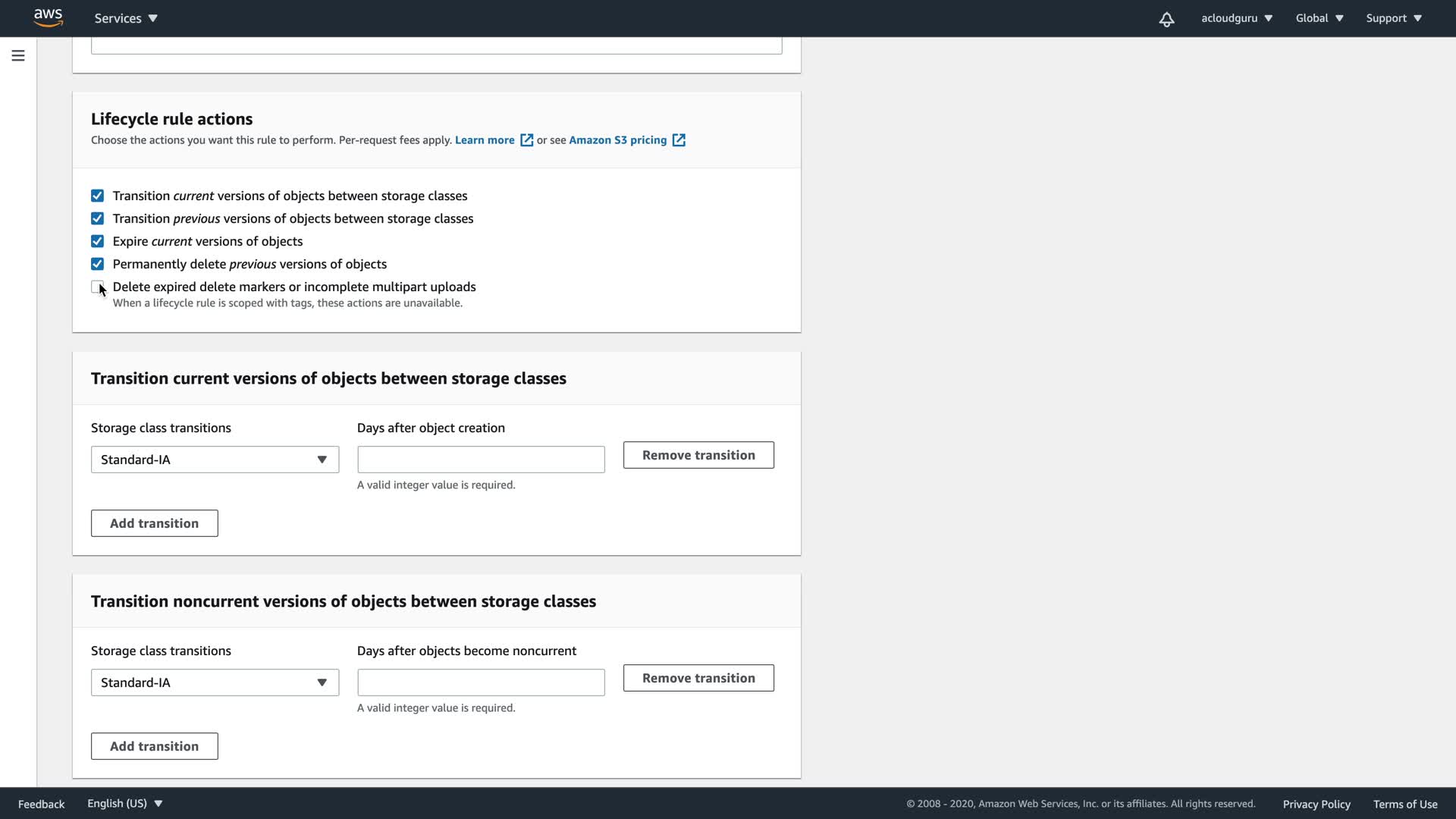Click Days after object creation field
This screenshot has width=1456, height=819.
tap(481, 460)
